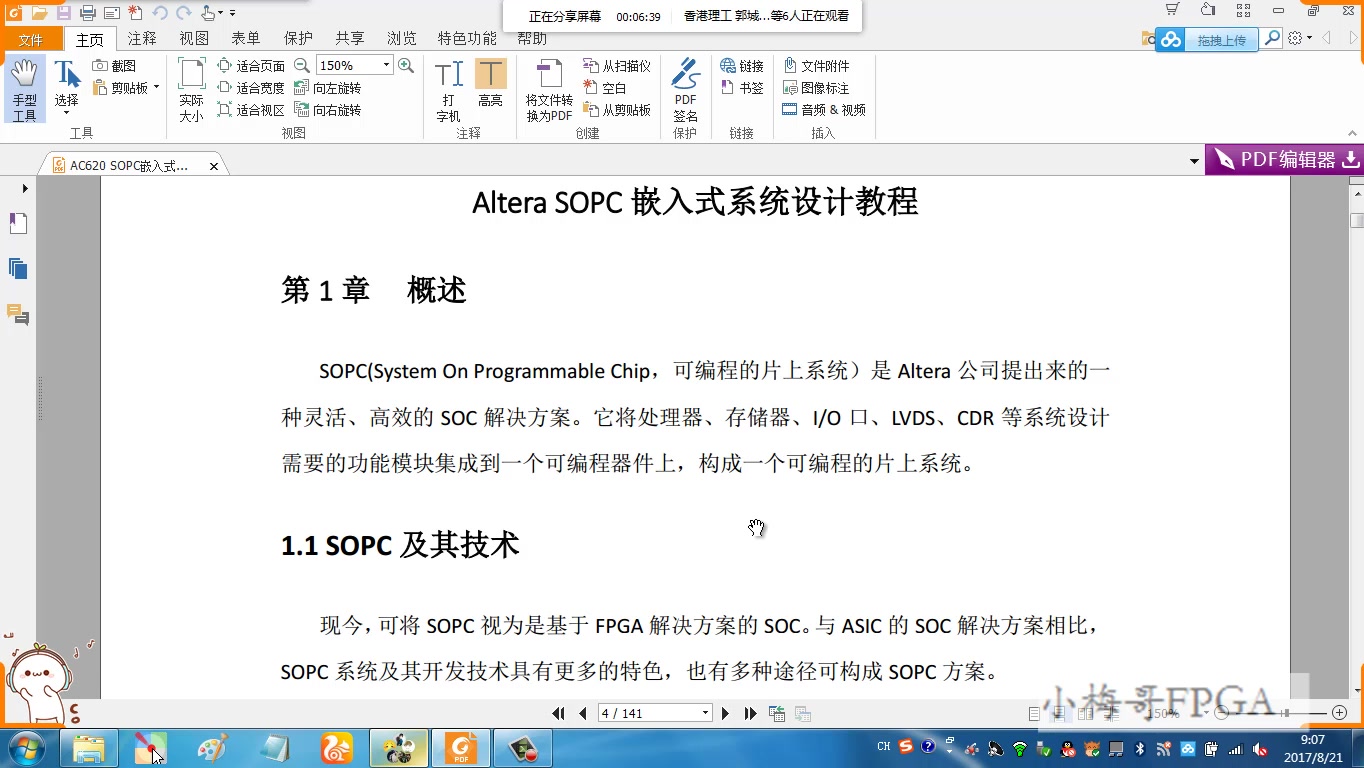Choose Fit Page (适合页面)
Screen dimensions: 1364x768
[x=252, y=66]
